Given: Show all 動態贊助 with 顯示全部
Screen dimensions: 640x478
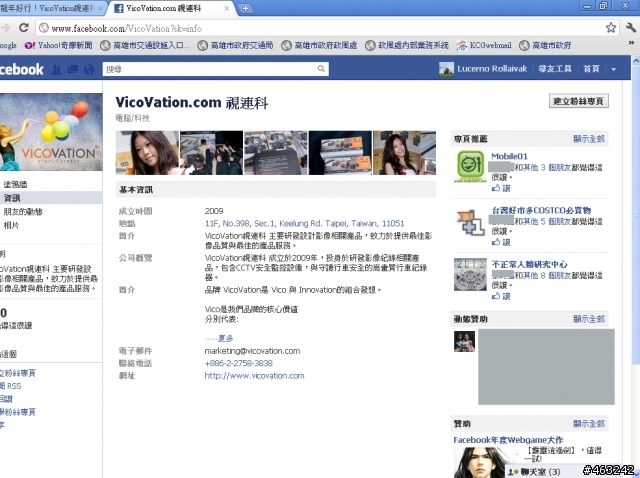Looking at the screenshot, I should [x=589, y=319].
